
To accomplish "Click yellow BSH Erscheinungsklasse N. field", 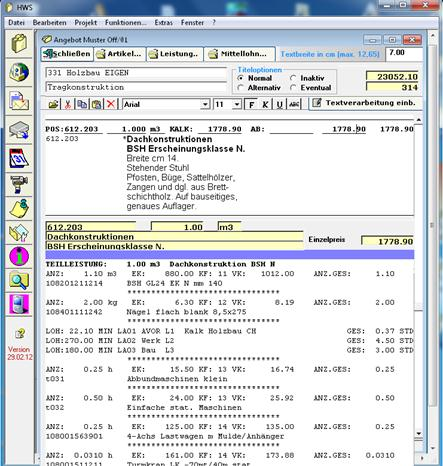I will click(x=174, y=246).
